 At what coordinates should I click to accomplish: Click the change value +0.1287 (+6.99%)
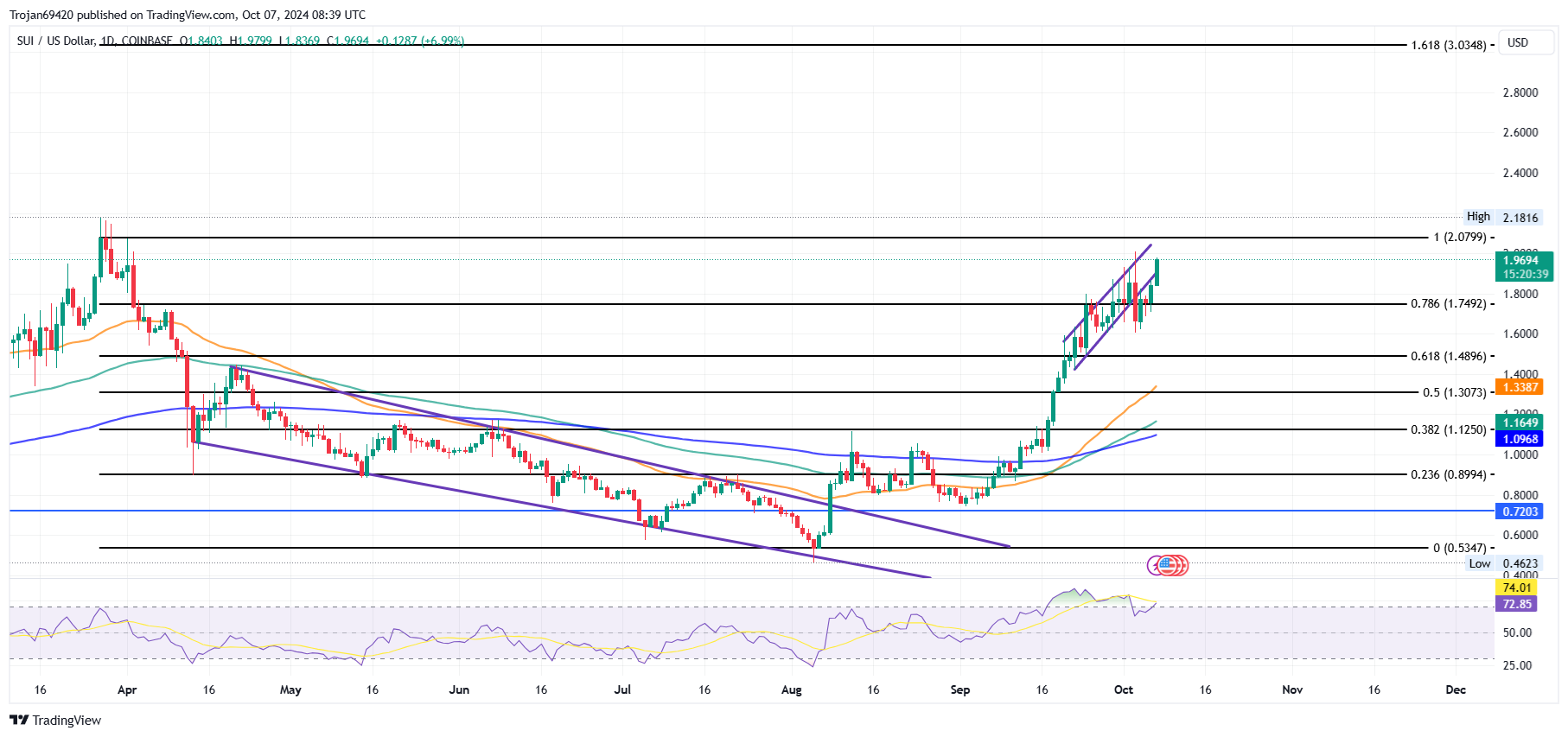tap(420, 41)
